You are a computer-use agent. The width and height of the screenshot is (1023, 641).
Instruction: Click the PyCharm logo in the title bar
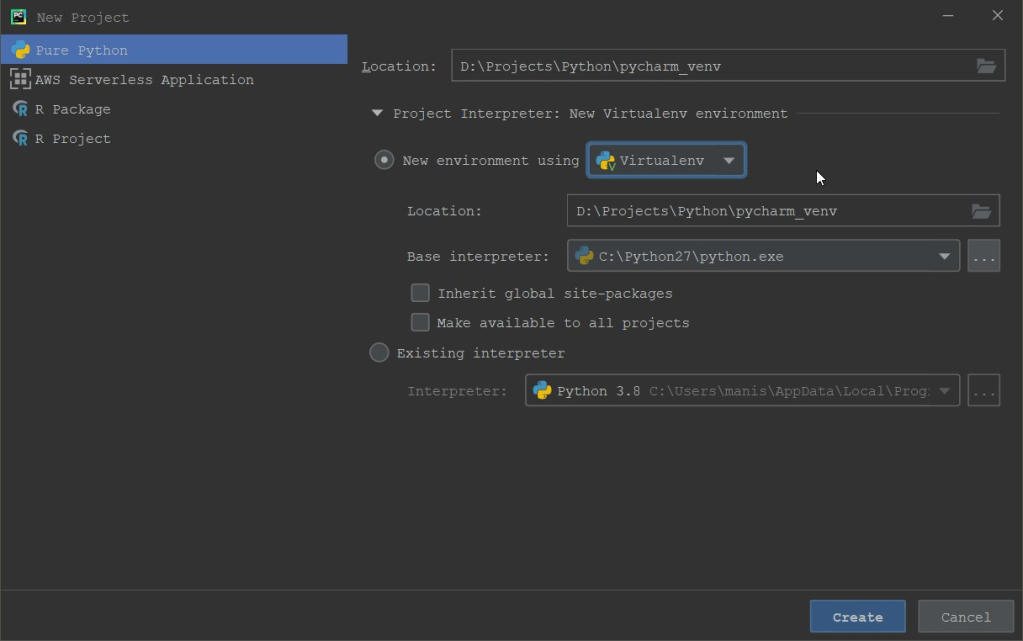pos(18,17)
